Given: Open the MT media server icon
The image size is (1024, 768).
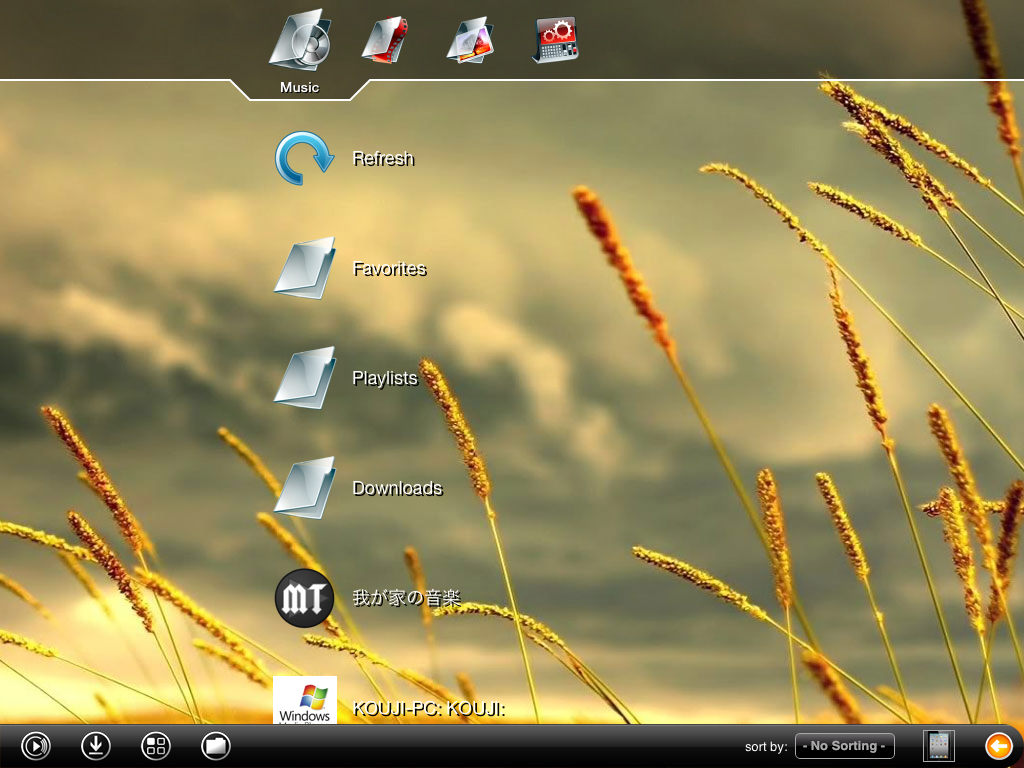Looking at the screenshot, I should tap(304, 598).
